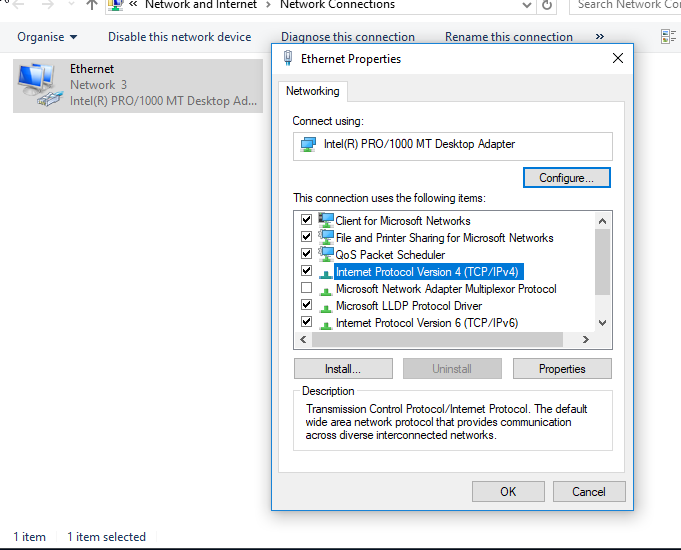
Task: Click the Install button
Action: pos(343,369)
